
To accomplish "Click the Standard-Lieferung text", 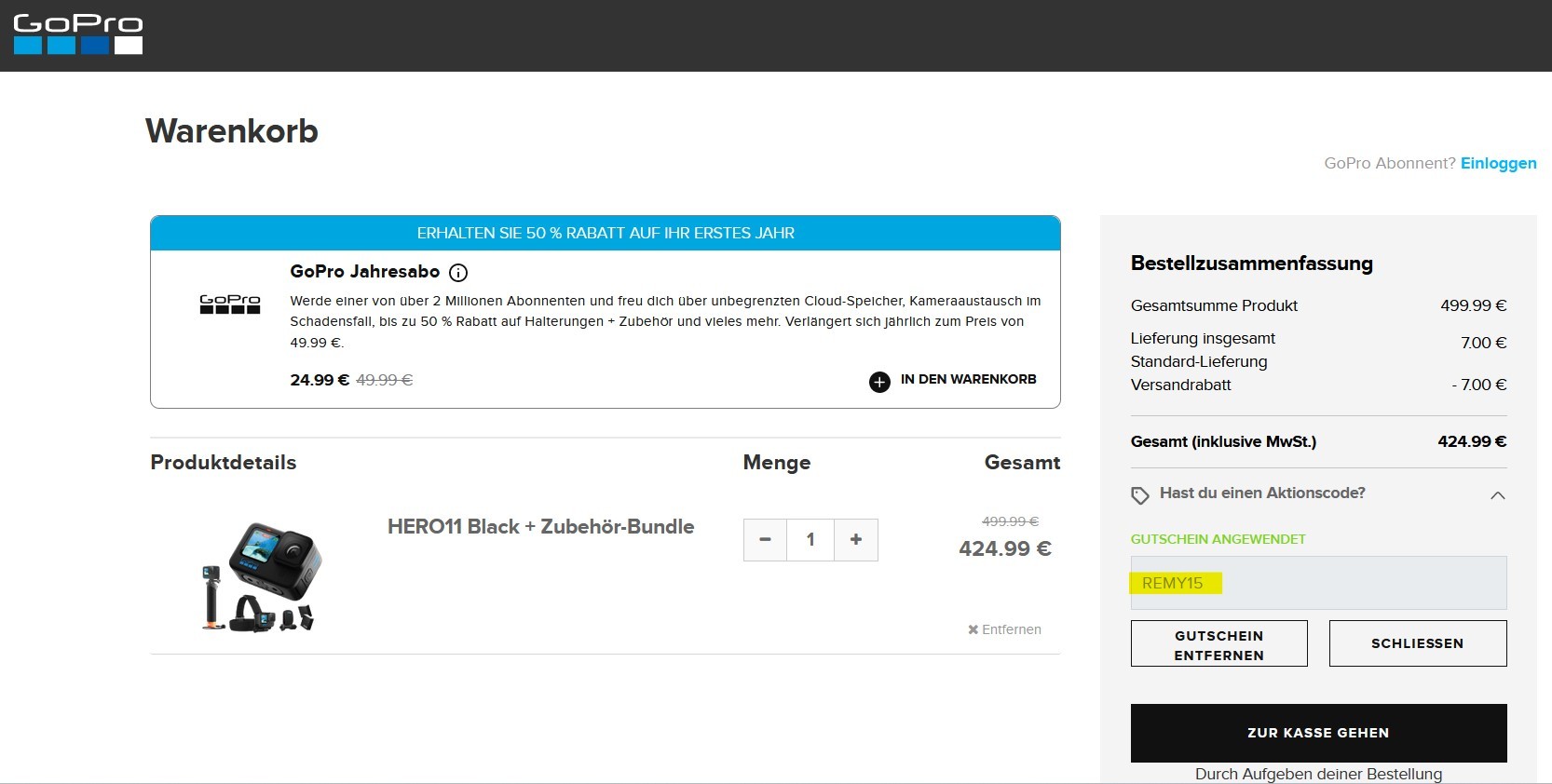I will (1199, 361).
